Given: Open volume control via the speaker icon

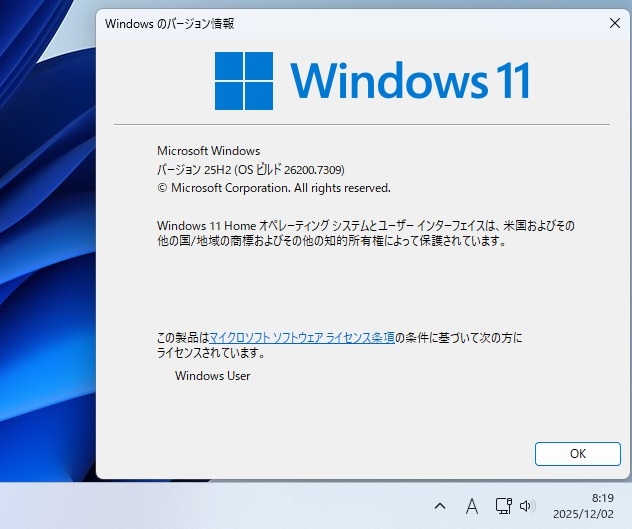Looking at the screenshot, I should click(527, 506).
